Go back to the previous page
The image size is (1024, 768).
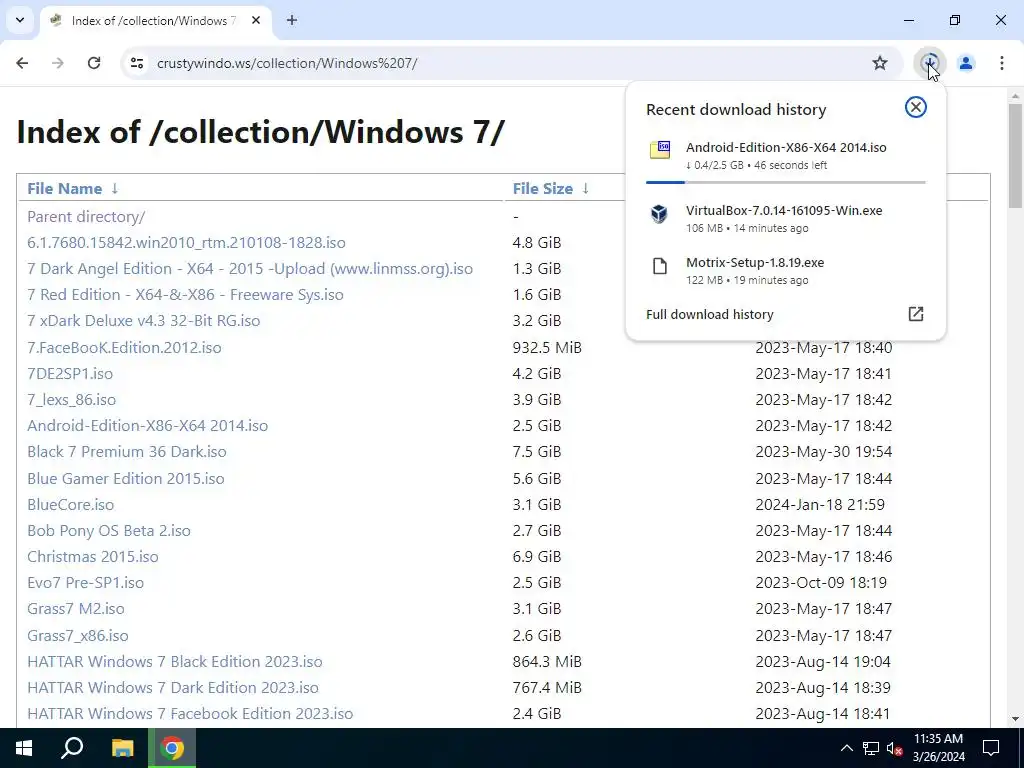click(22, 63)
